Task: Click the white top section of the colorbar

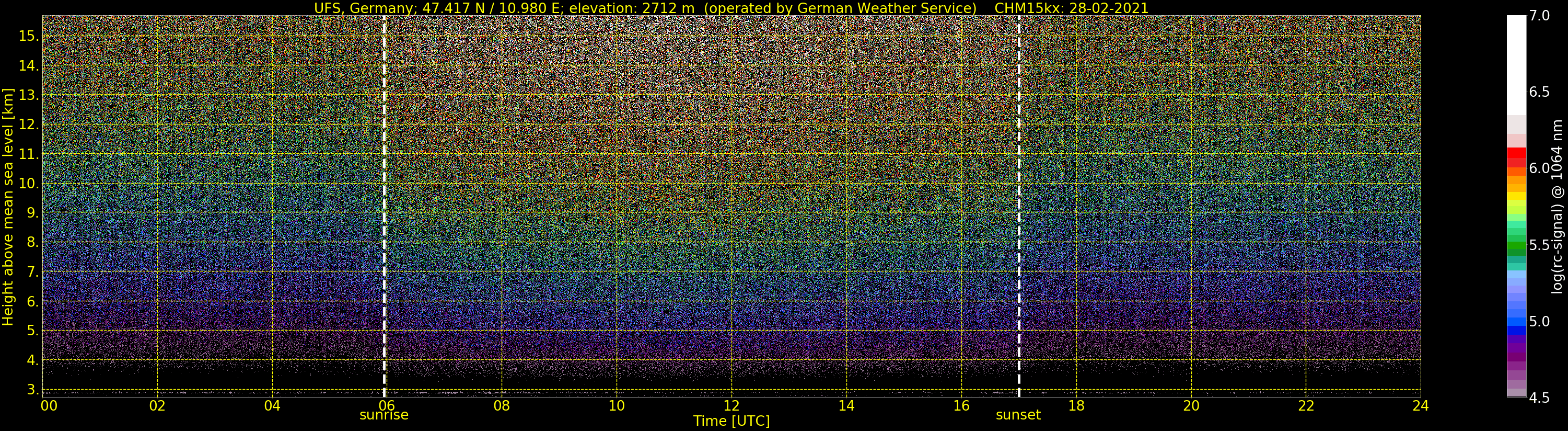Action: [x=1516, y=65]
